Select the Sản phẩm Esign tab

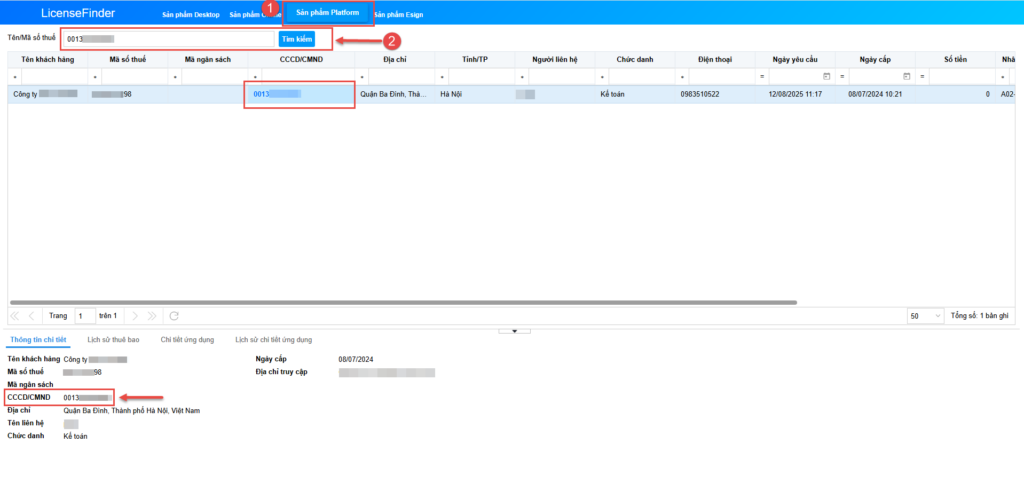(399, 15)
